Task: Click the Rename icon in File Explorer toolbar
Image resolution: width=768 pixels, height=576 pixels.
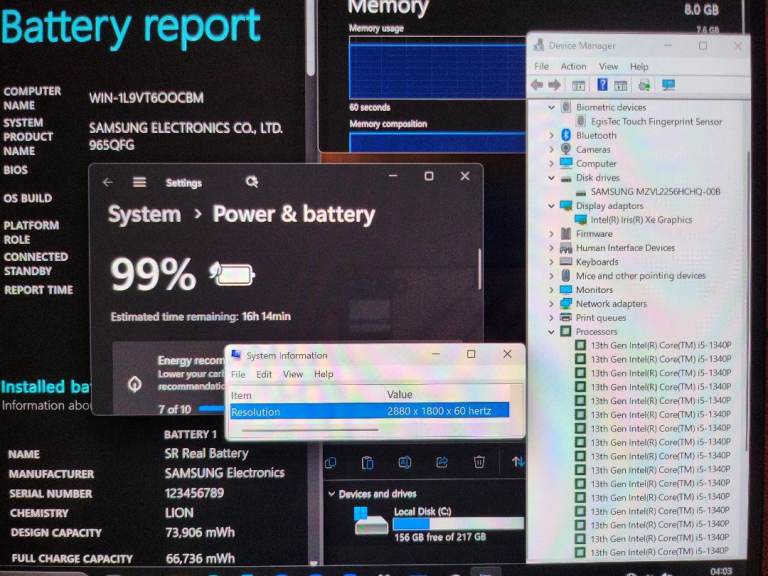Action: pos(404,462)
